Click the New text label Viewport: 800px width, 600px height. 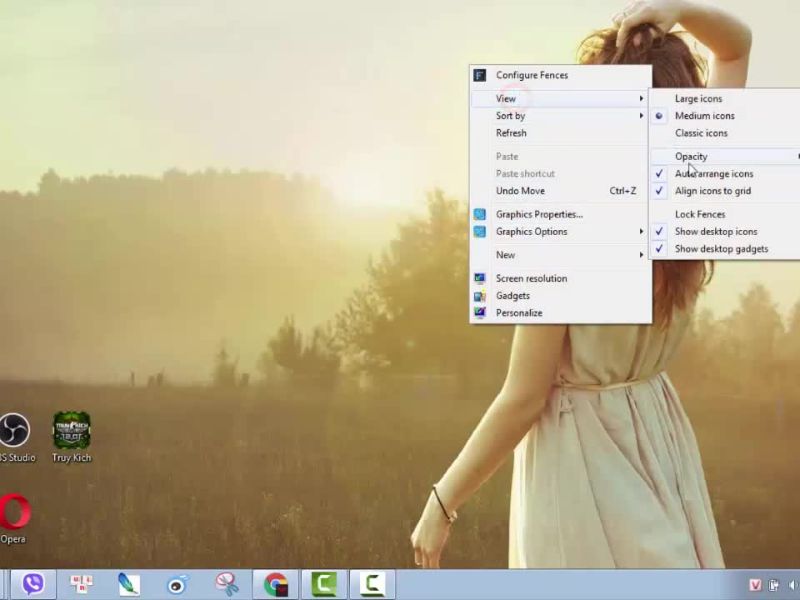(x=505, y=255)
